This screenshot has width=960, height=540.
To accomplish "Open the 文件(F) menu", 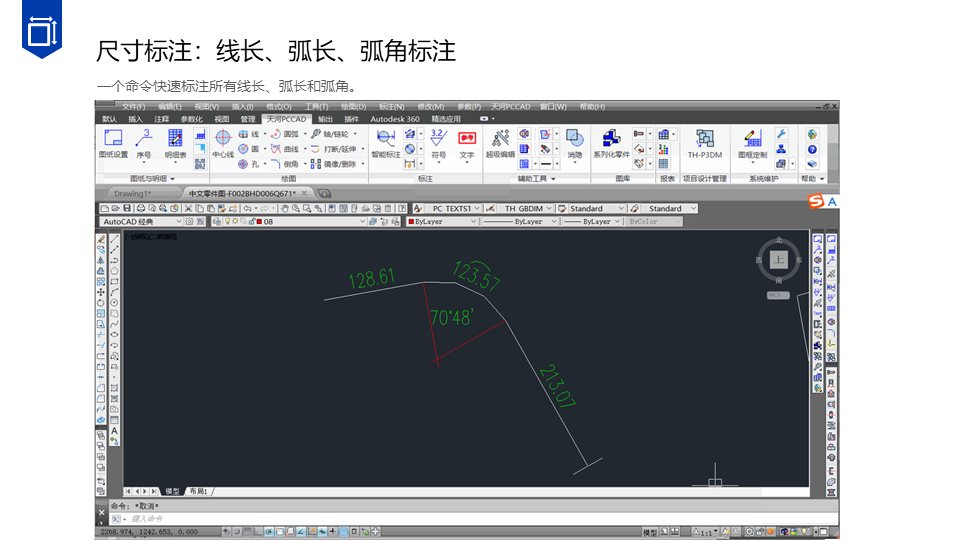I will coord(133,107).
